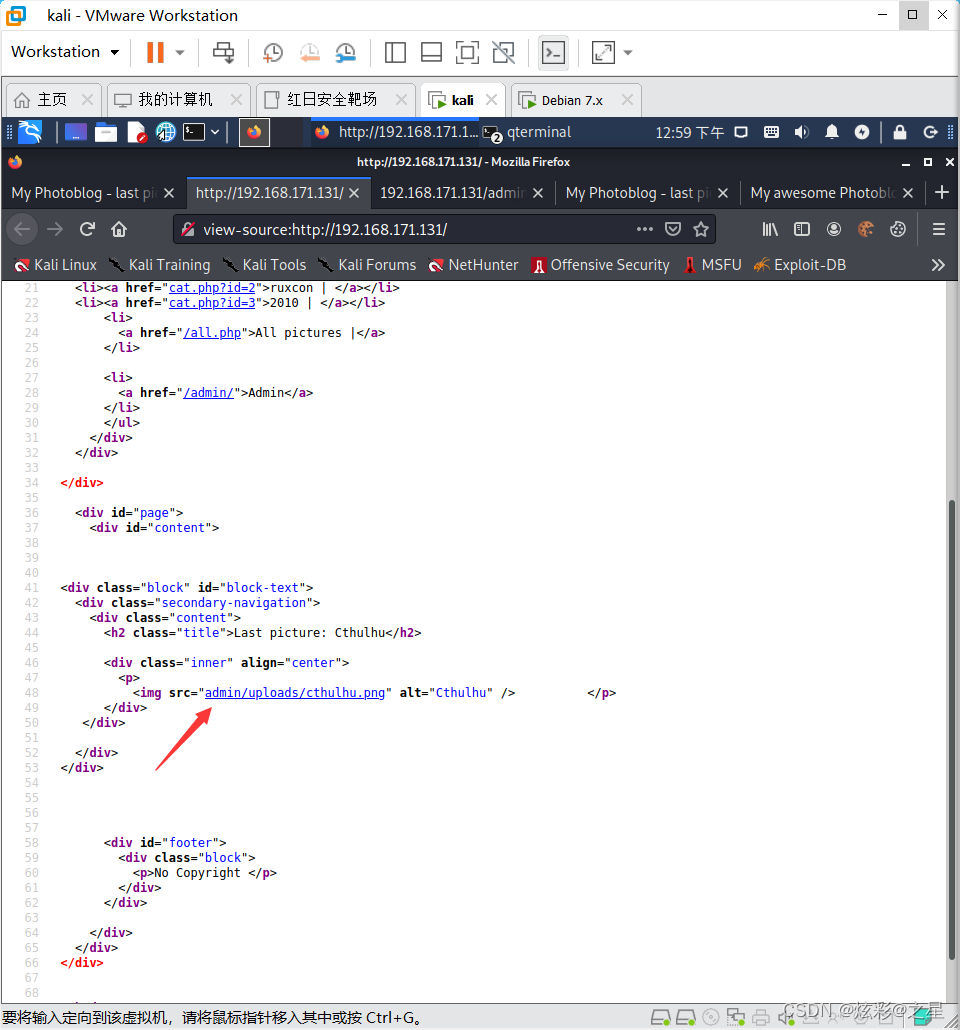Open Firefox hamburger menu
Screen dimensions: 960x1030
click(x=938, y=229)
